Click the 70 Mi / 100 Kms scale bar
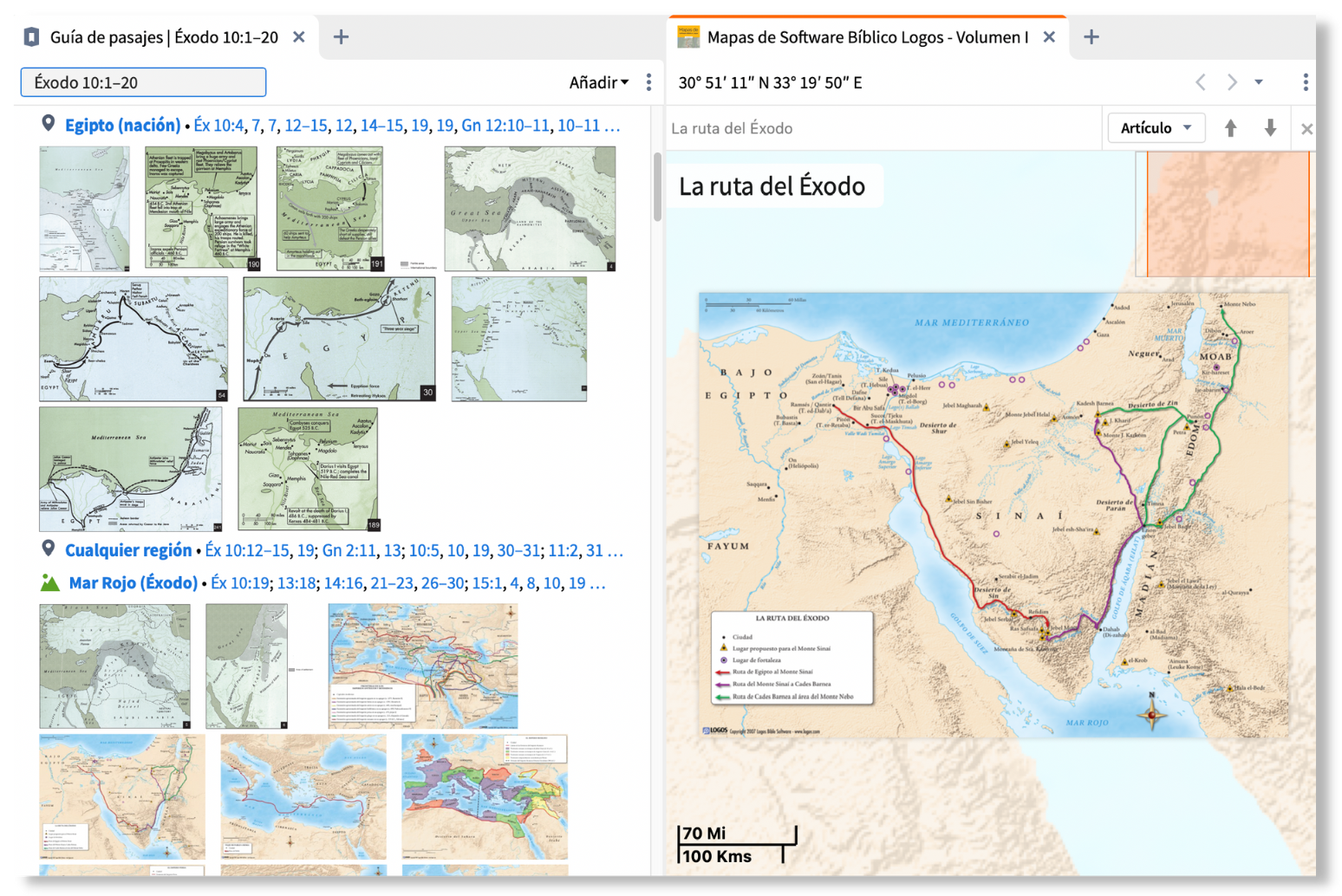Image resolution: width=1342 pixels, height=896 pixels. 737,845
